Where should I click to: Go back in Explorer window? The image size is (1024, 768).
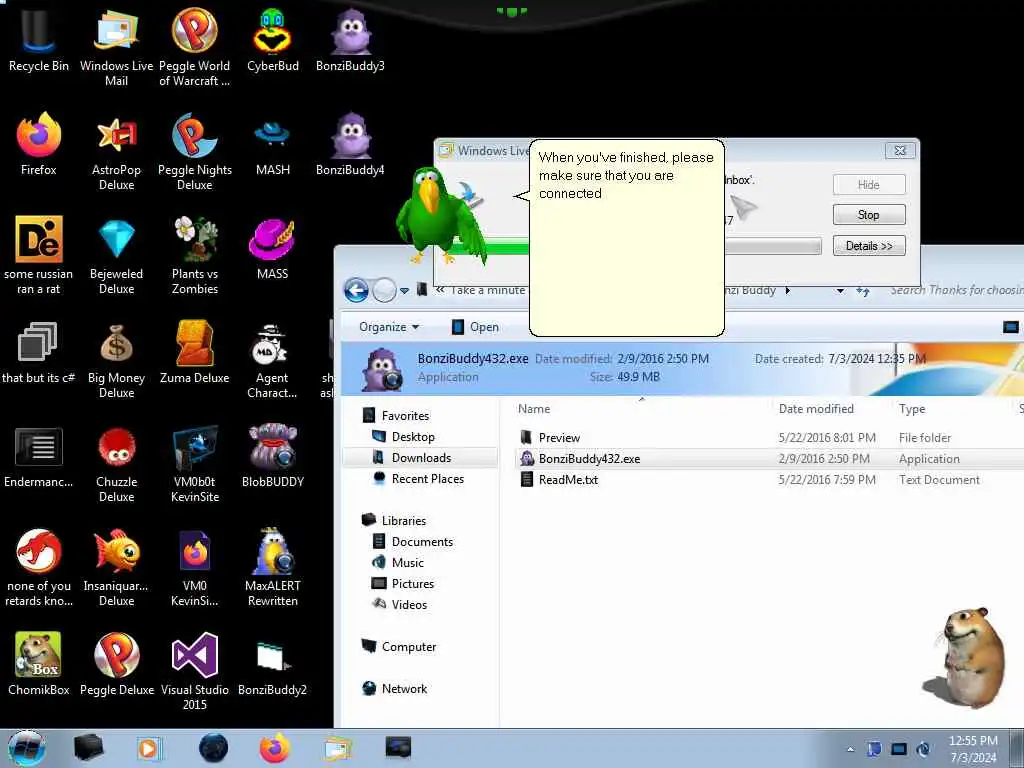point(357,290)
